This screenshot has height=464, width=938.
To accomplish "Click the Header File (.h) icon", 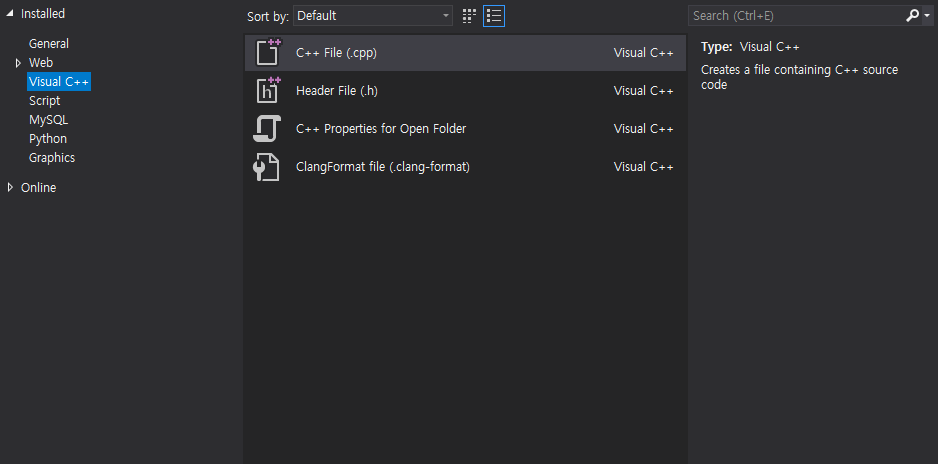I will [x=268, y=90].
